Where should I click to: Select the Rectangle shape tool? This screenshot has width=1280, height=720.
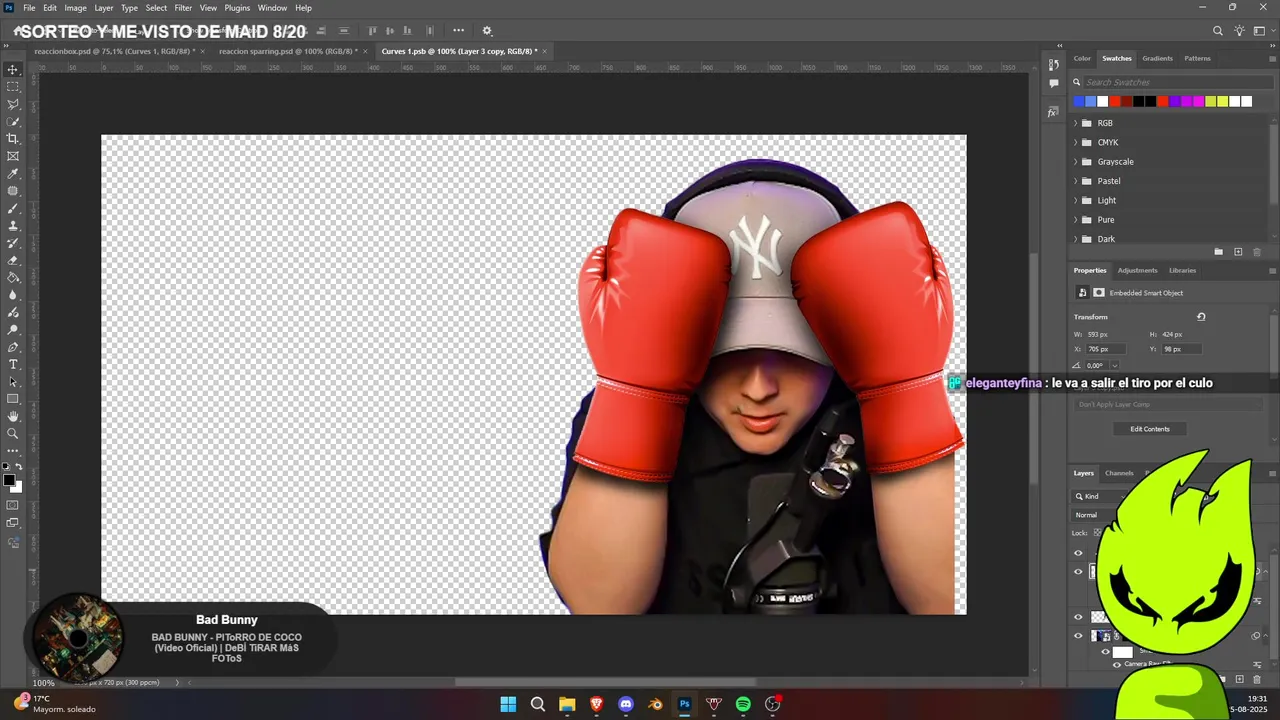tap(13, 399)
